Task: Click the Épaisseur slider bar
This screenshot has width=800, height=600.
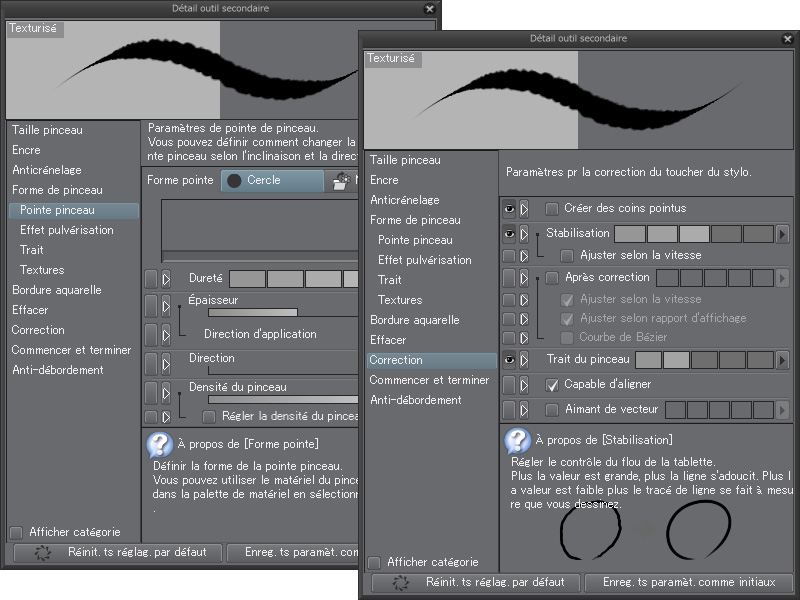Action: (283, 312)
